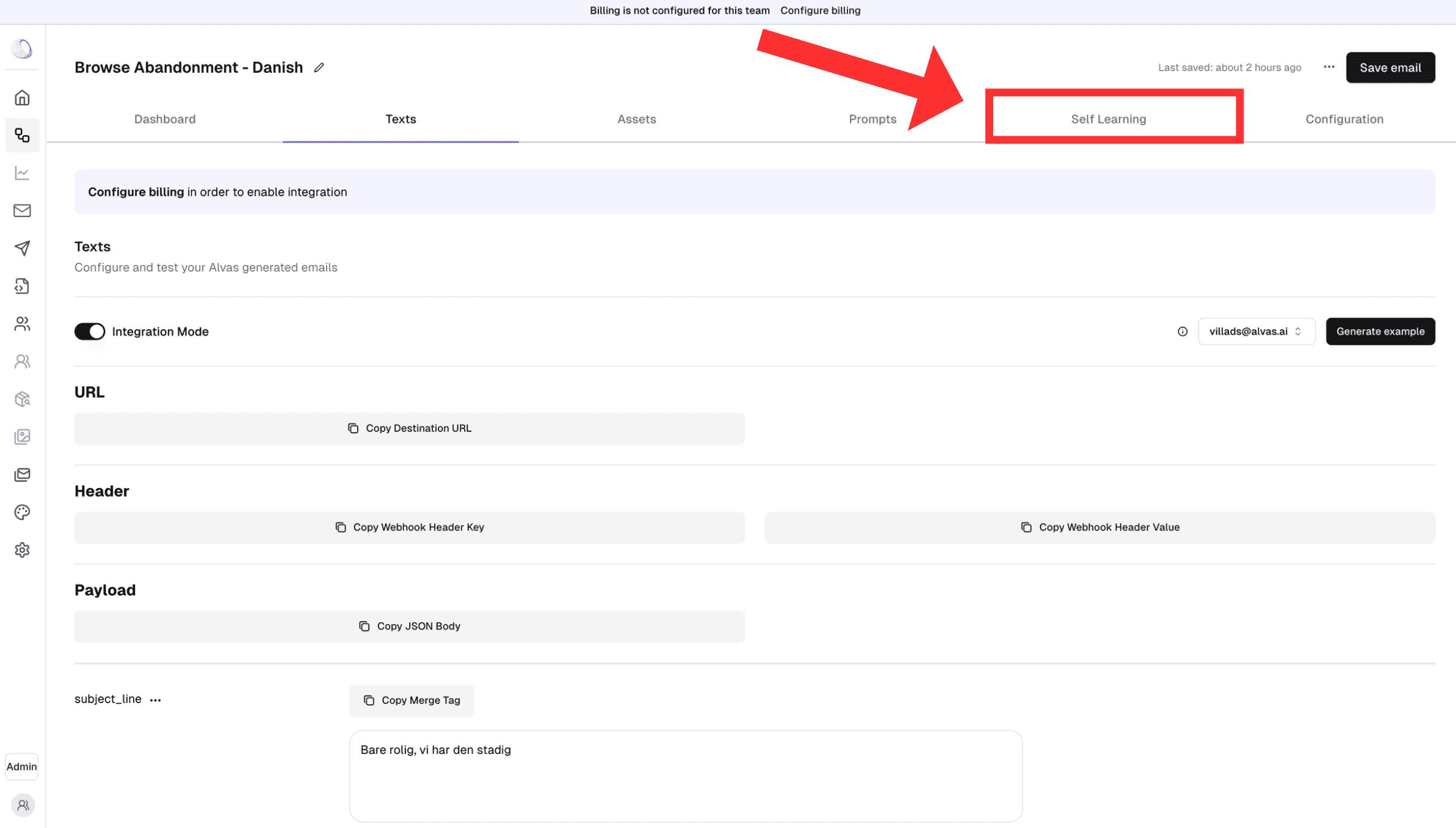Click the info icon beside email selector

tap(1182, 332)
